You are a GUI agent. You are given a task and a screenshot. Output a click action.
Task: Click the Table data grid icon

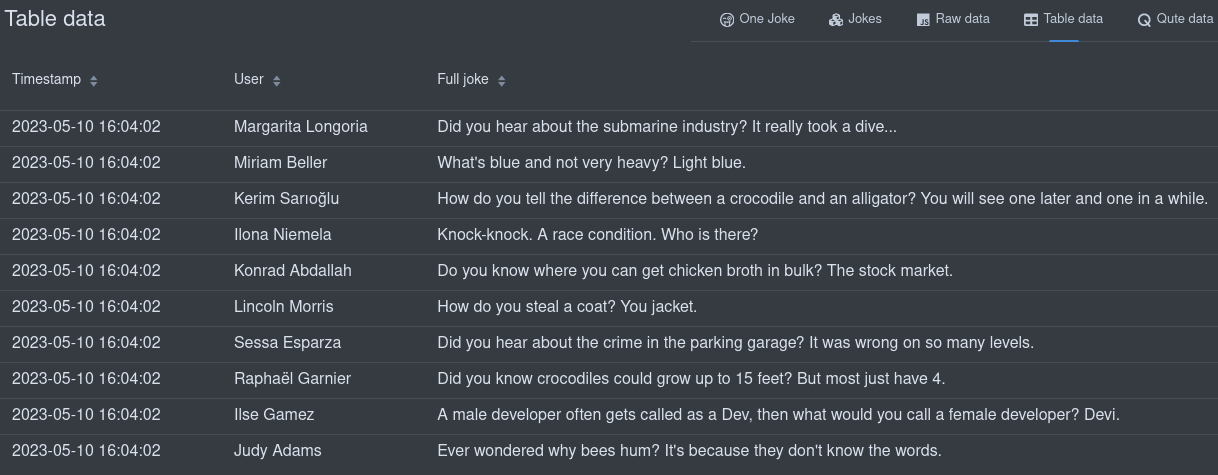point(1031,20)
